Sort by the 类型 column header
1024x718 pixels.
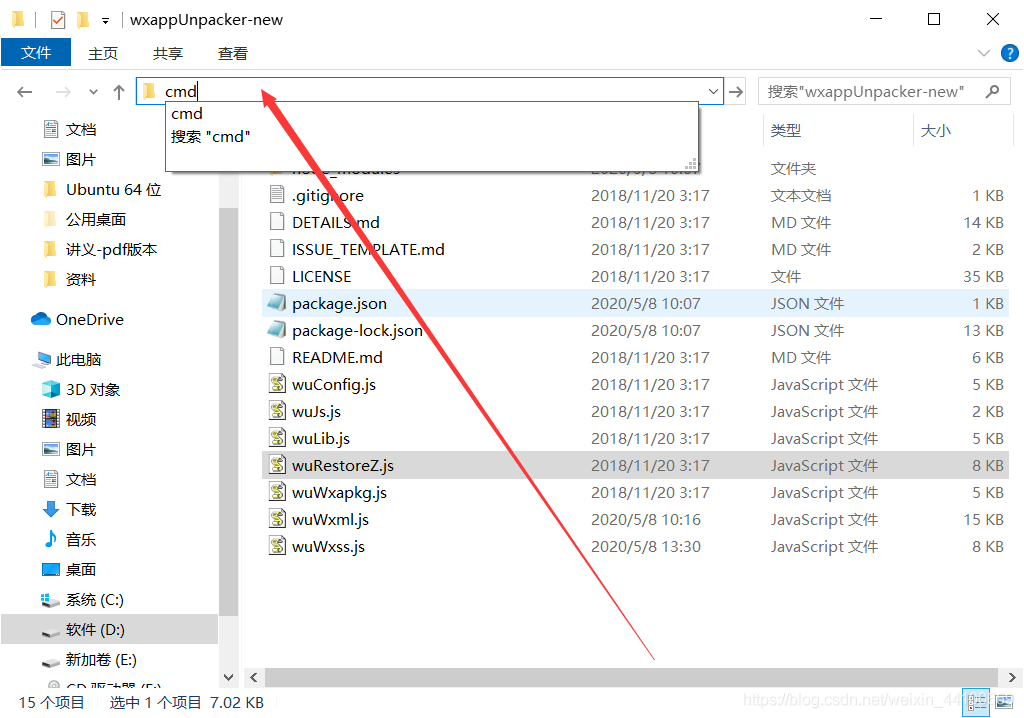tap(785, 130)
